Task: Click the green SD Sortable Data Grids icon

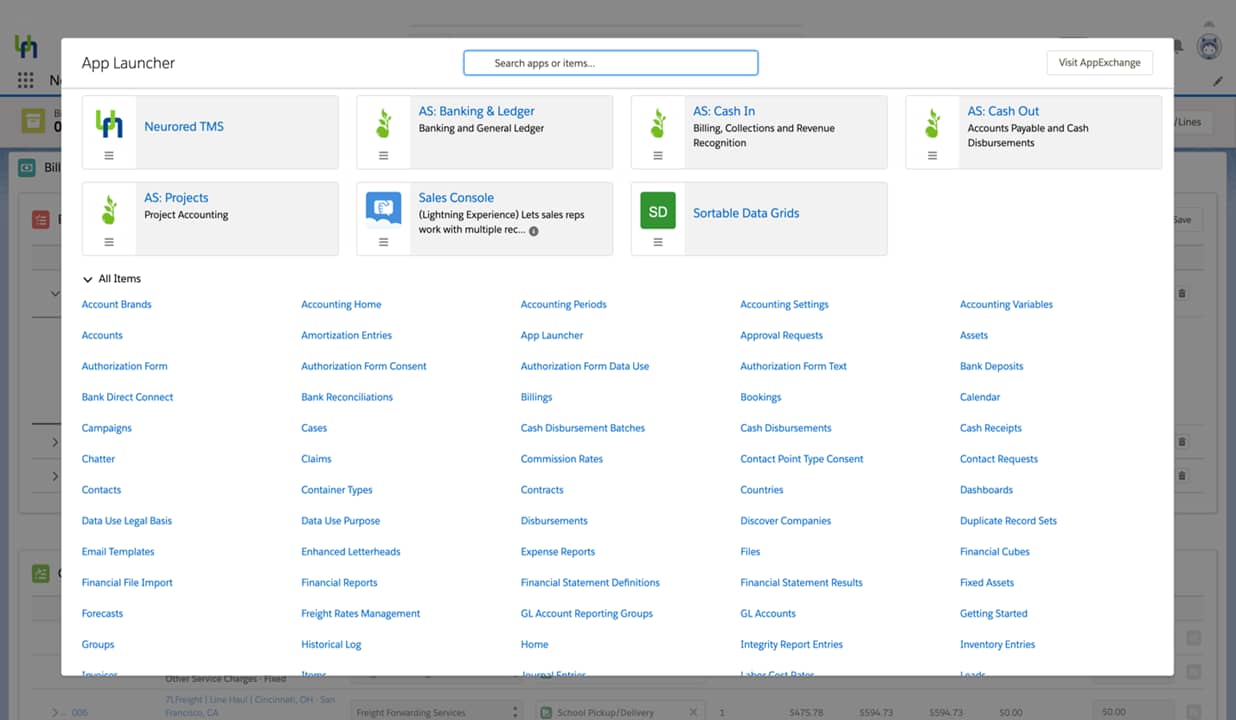Action: click(658, 210)
